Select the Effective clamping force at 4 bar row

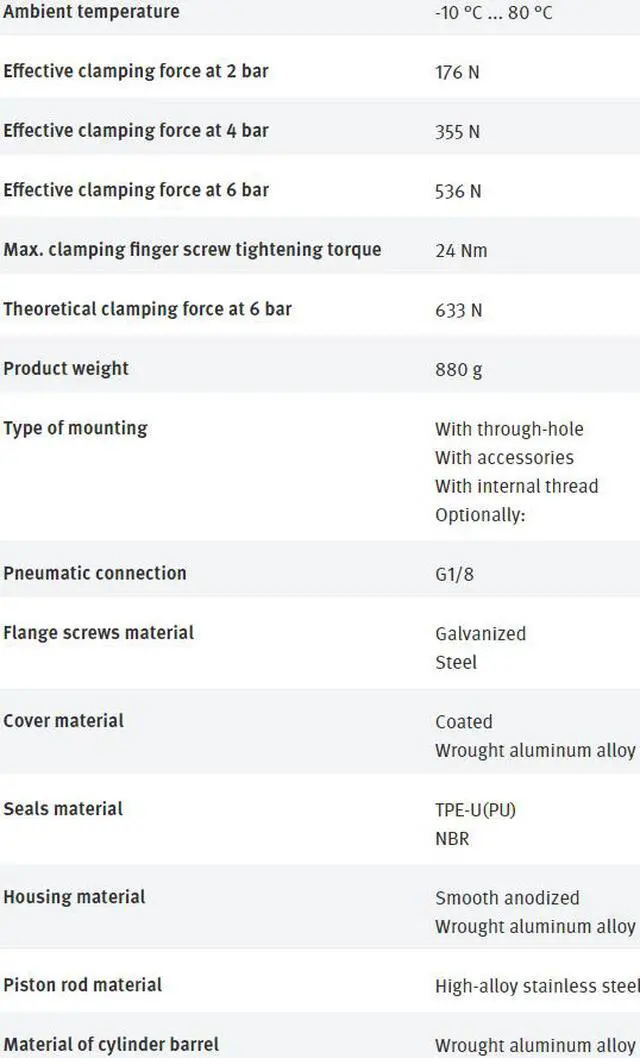(x=136, y=131)
